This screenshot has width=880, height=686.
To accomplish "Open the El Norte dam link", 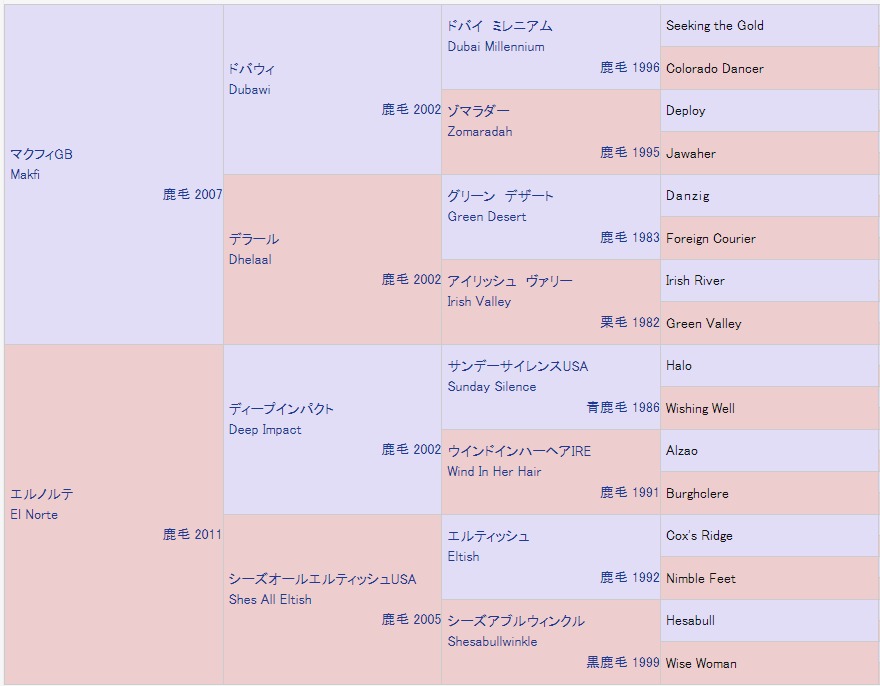I will click(x=34, y=515).
